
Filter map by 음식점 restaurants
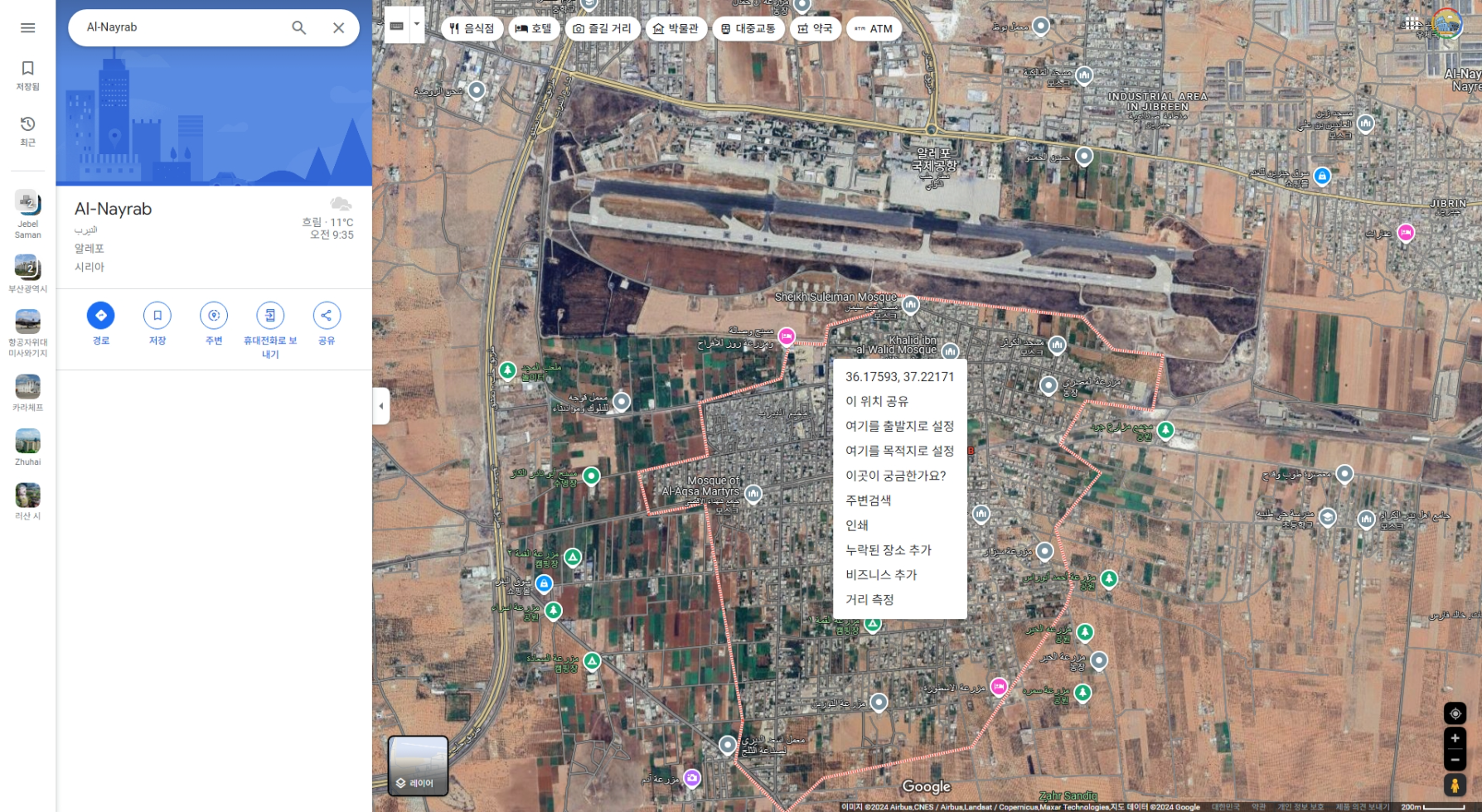[x=472, y=28]
